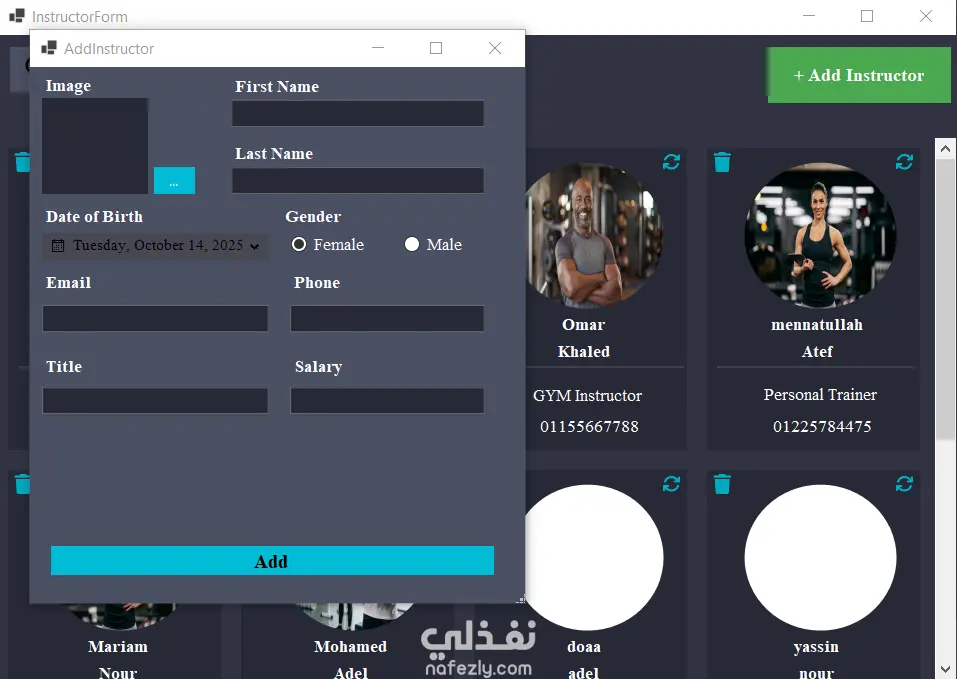Maximize the AddInstructor window
The image size is (957, 679).
coord(436,48)
